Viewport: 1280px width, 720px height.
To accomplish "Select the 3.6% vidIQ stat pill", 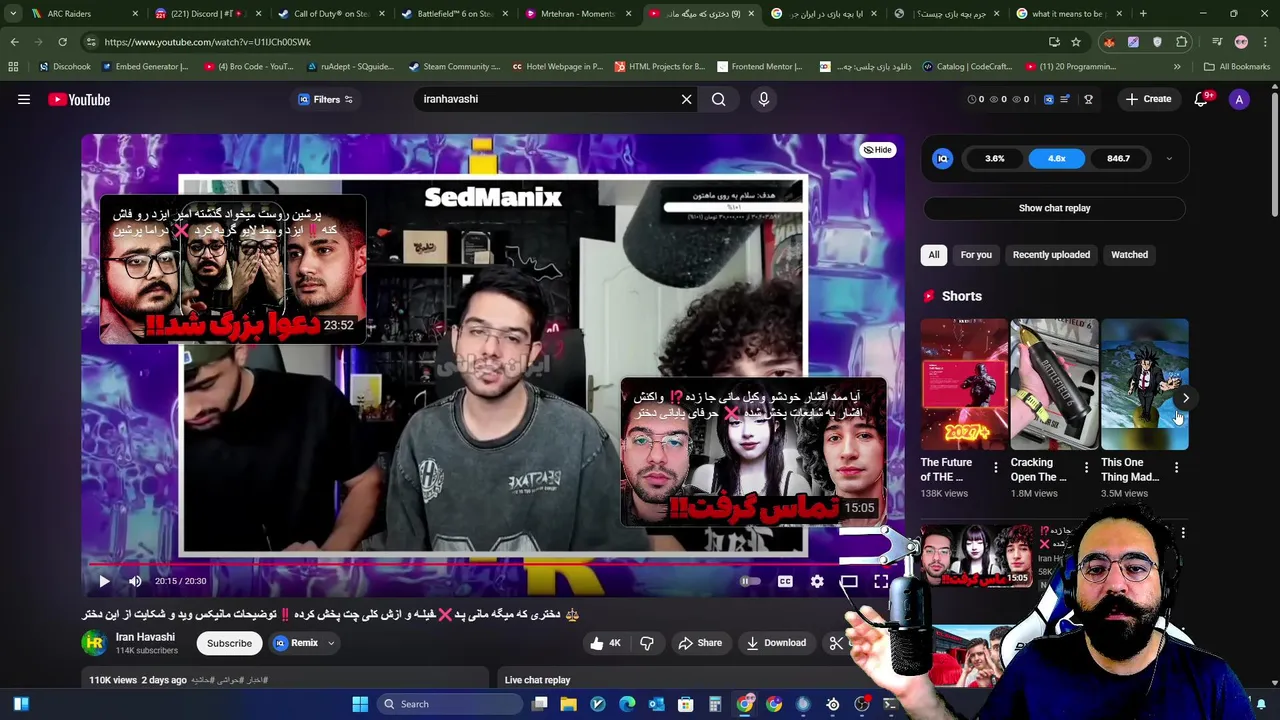I will pyautogui.click(x=994, y=158).
